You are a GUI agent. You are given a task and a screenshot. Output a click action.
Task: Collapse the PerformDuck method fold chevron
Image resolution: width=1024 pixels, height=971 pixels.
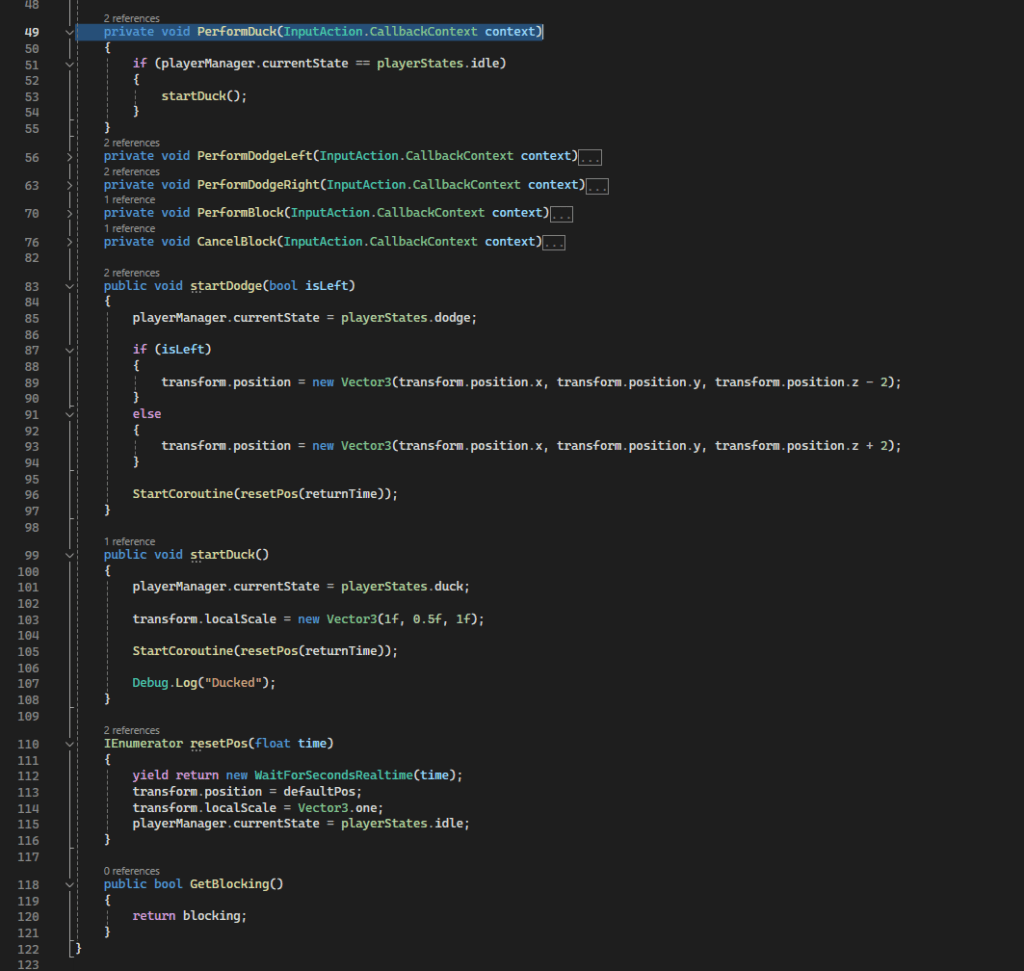click(x=69, y=33)
